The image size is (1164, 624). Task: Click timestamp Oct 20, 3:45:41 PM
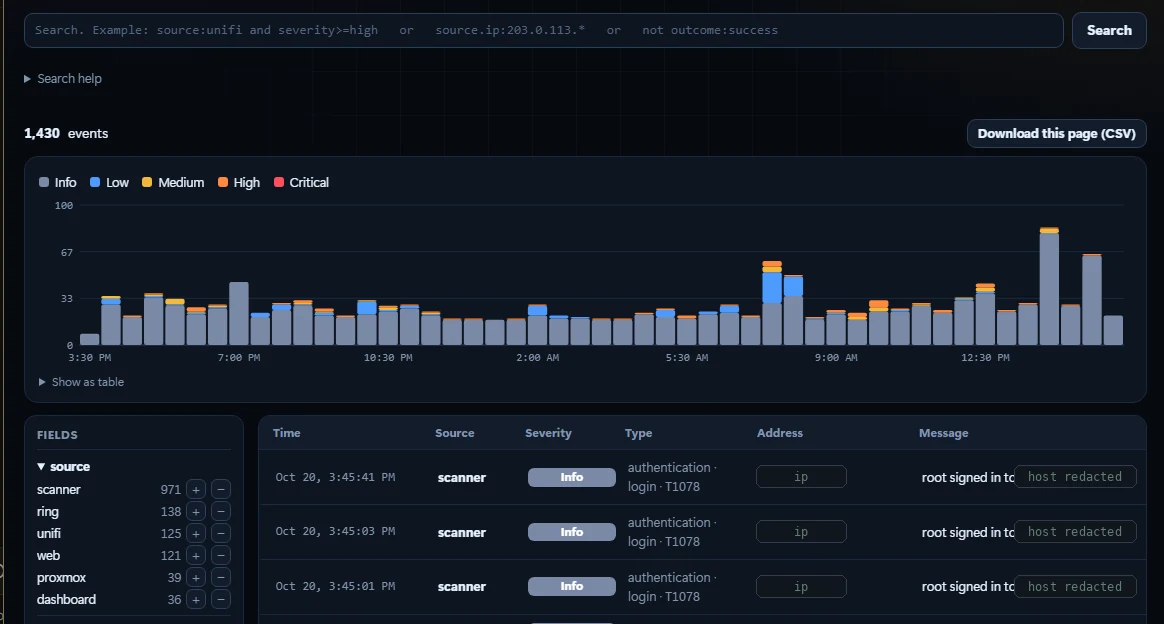click(335, 477)
